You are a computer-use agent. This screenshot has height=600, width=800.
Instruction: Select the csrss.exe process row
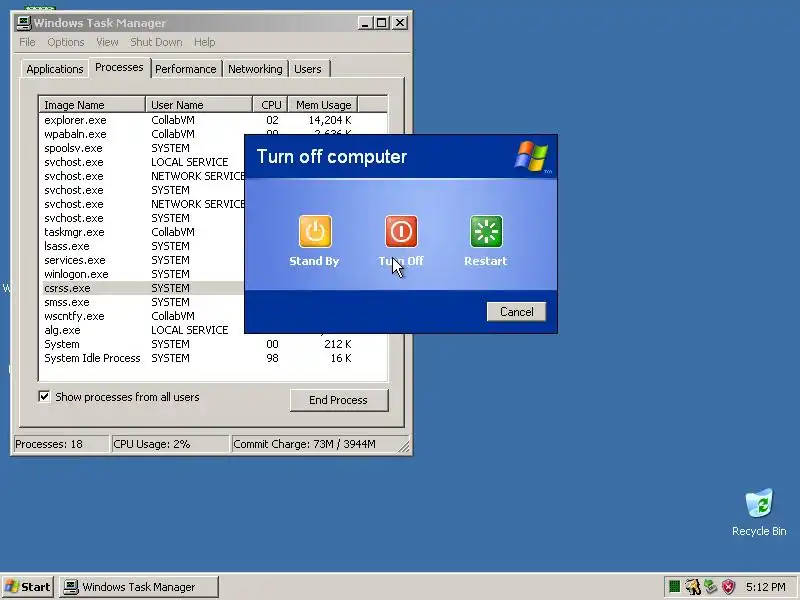(143, 288)
